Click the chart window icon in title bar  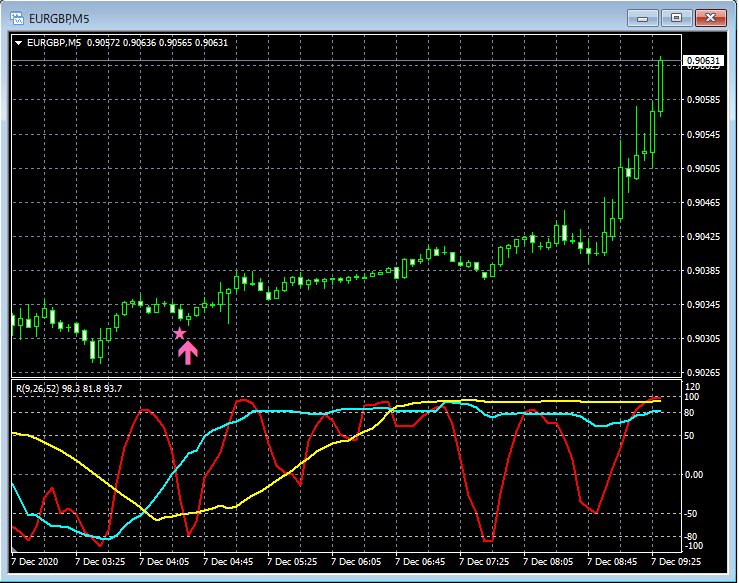coord(18,17)
